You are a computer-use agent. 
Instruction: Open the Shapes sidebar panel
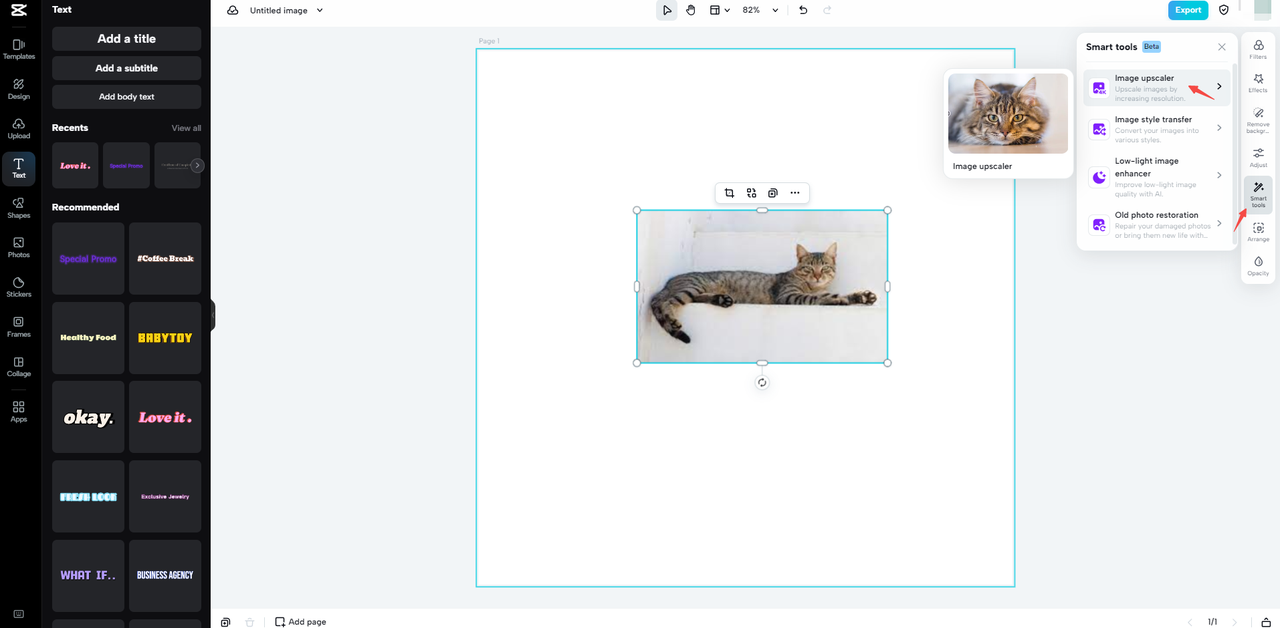coord(19,208)
